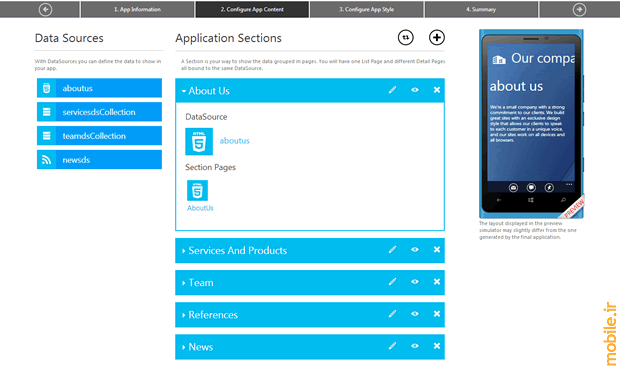Add a new application section with plus icon

(x=437, y=38)
